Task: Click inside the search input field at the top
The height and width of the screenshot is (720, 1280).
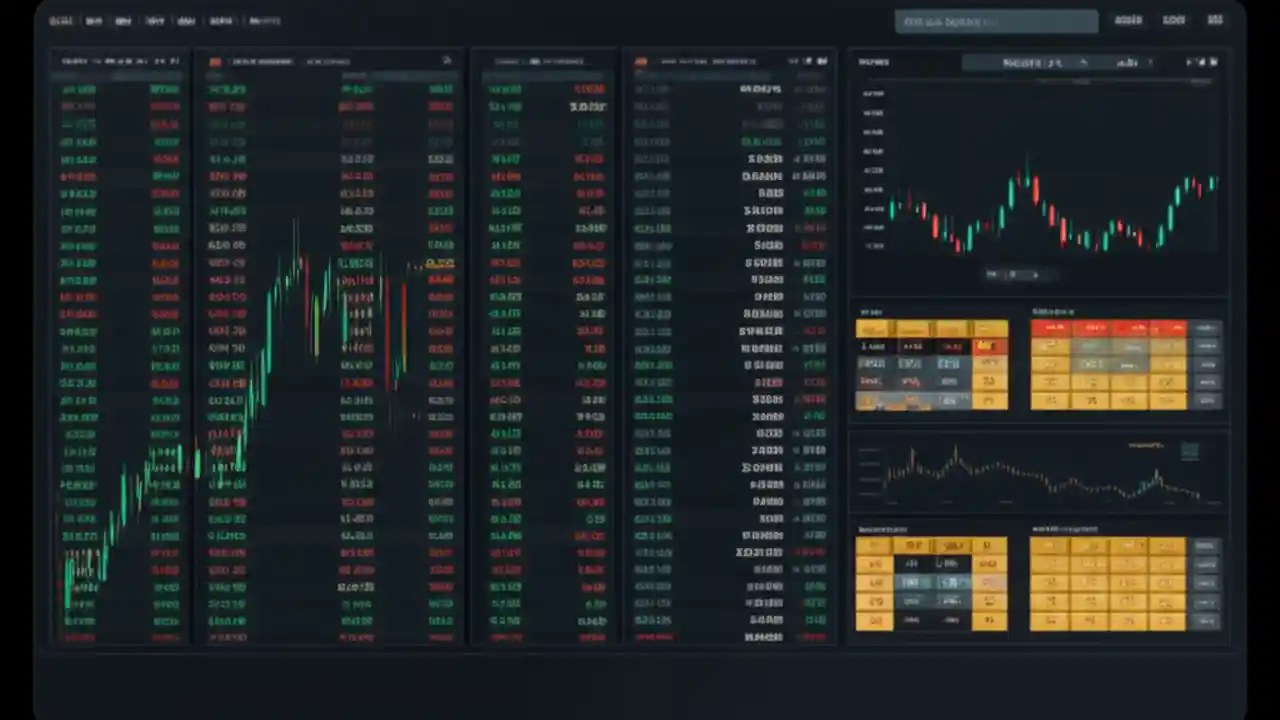Action: click(x=995, y=20)
